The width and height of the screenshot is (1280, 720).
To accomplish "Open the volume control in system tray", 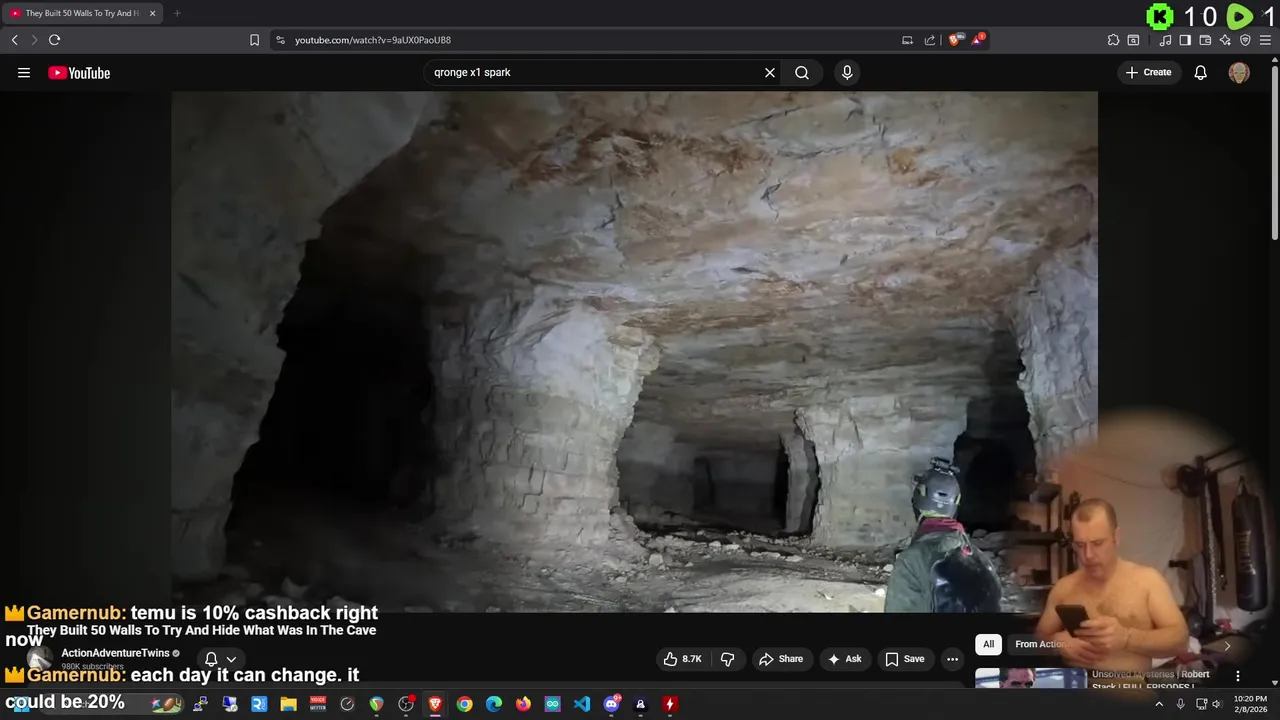I will [x=1217, y=704].
